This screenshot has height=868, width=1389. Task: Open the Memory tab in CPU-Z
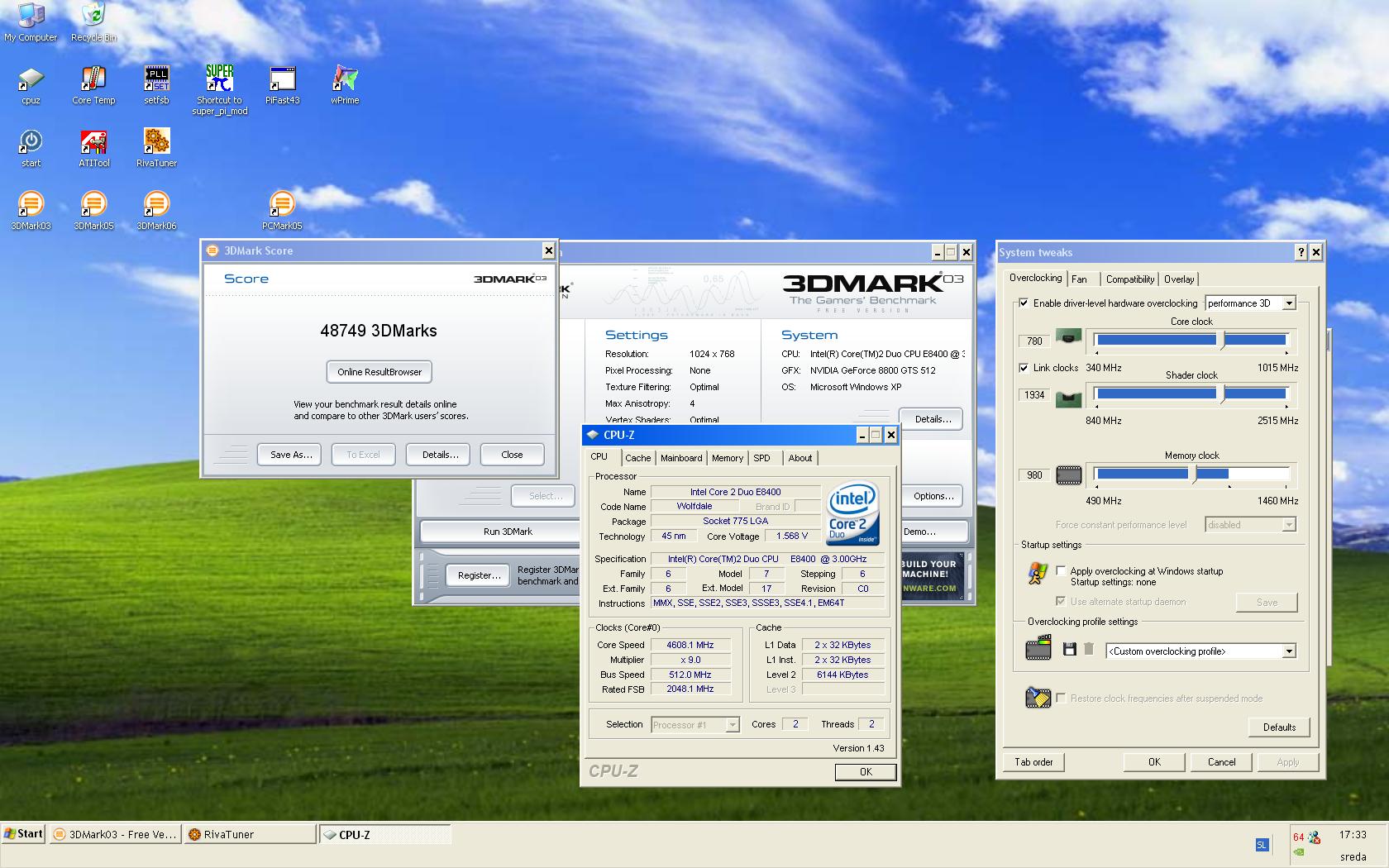(x=728, y=458)
